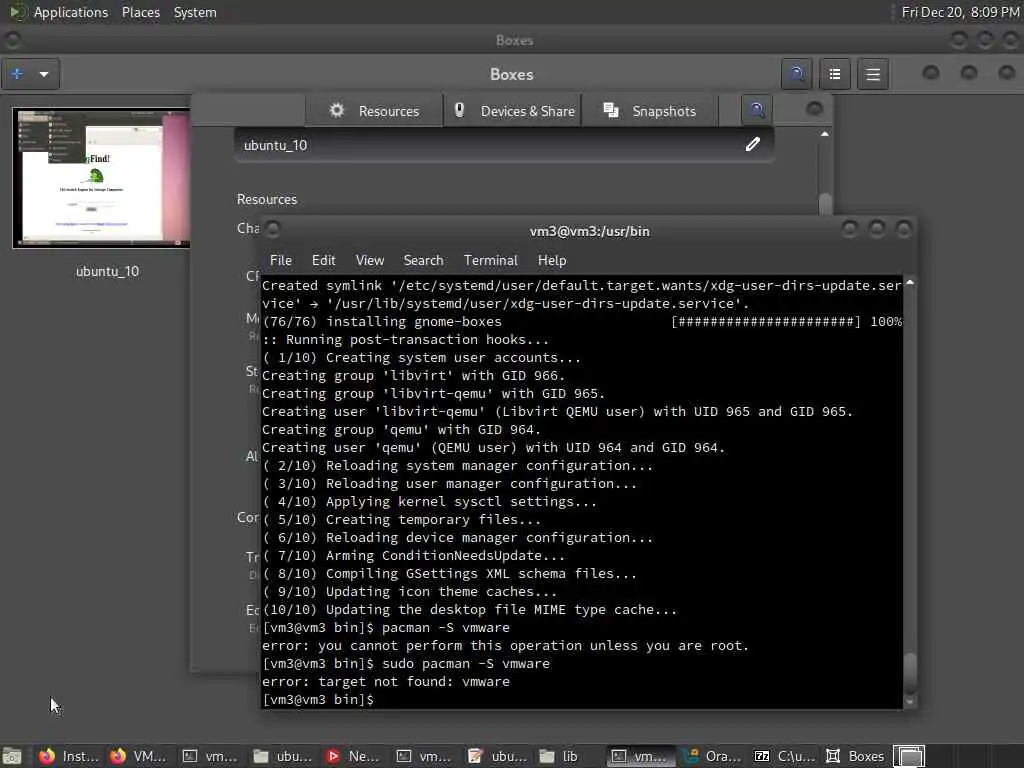Open the terminal View menu
Image resolution: width=1024 pixels, height=768 pixels.
[370, 260]
